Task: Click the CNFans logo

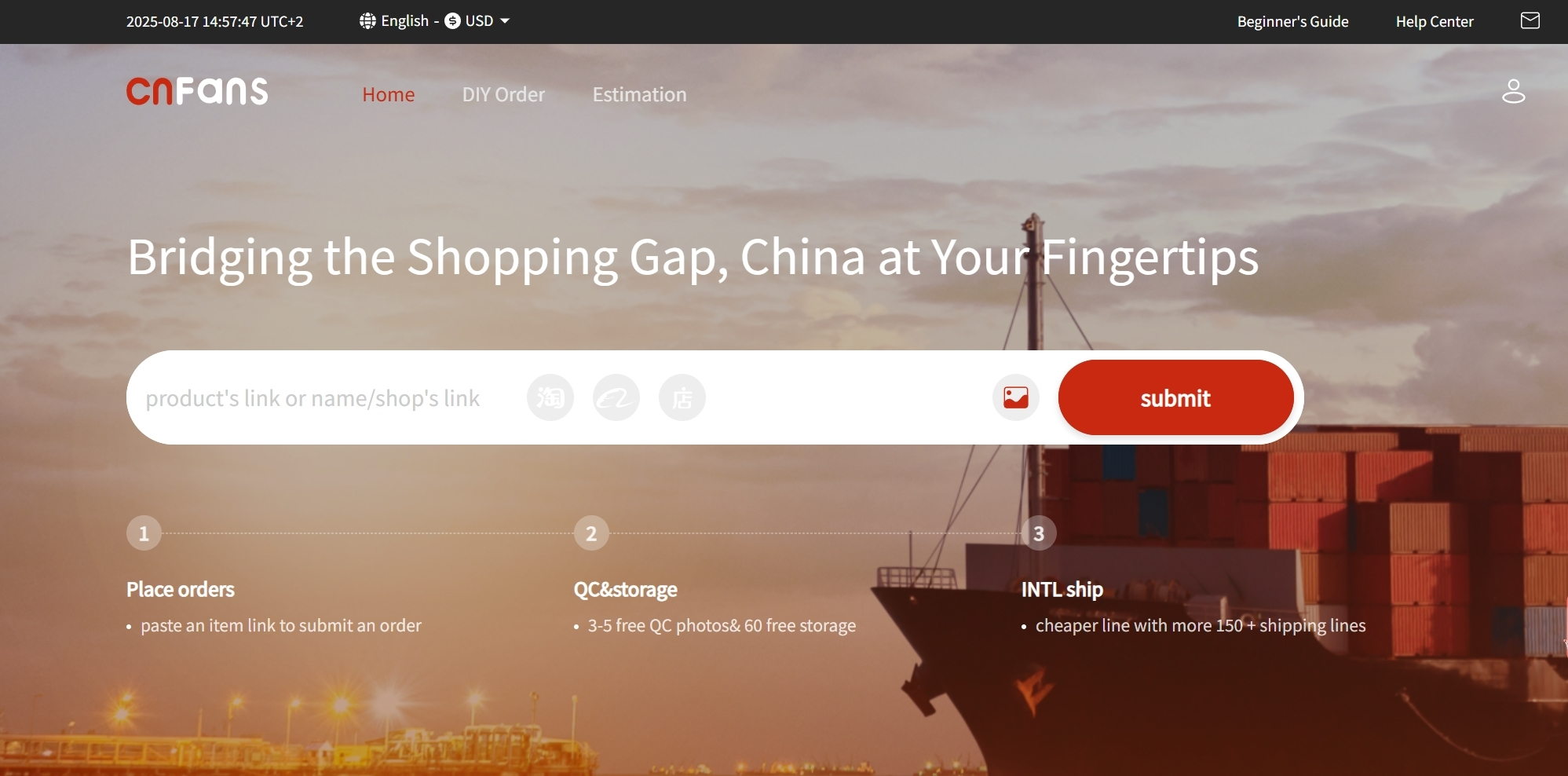Action: [x=197, y=91]
